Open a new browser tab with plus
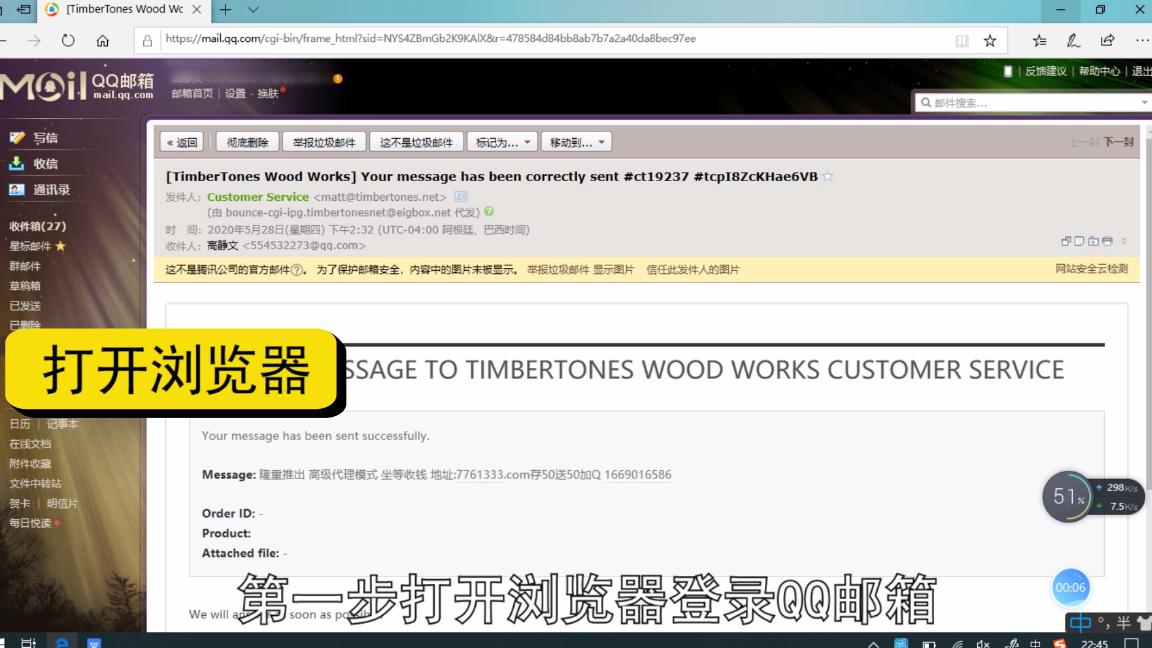Image resolution: width=1152 pixels, height=648 pixels. point(226,10)
